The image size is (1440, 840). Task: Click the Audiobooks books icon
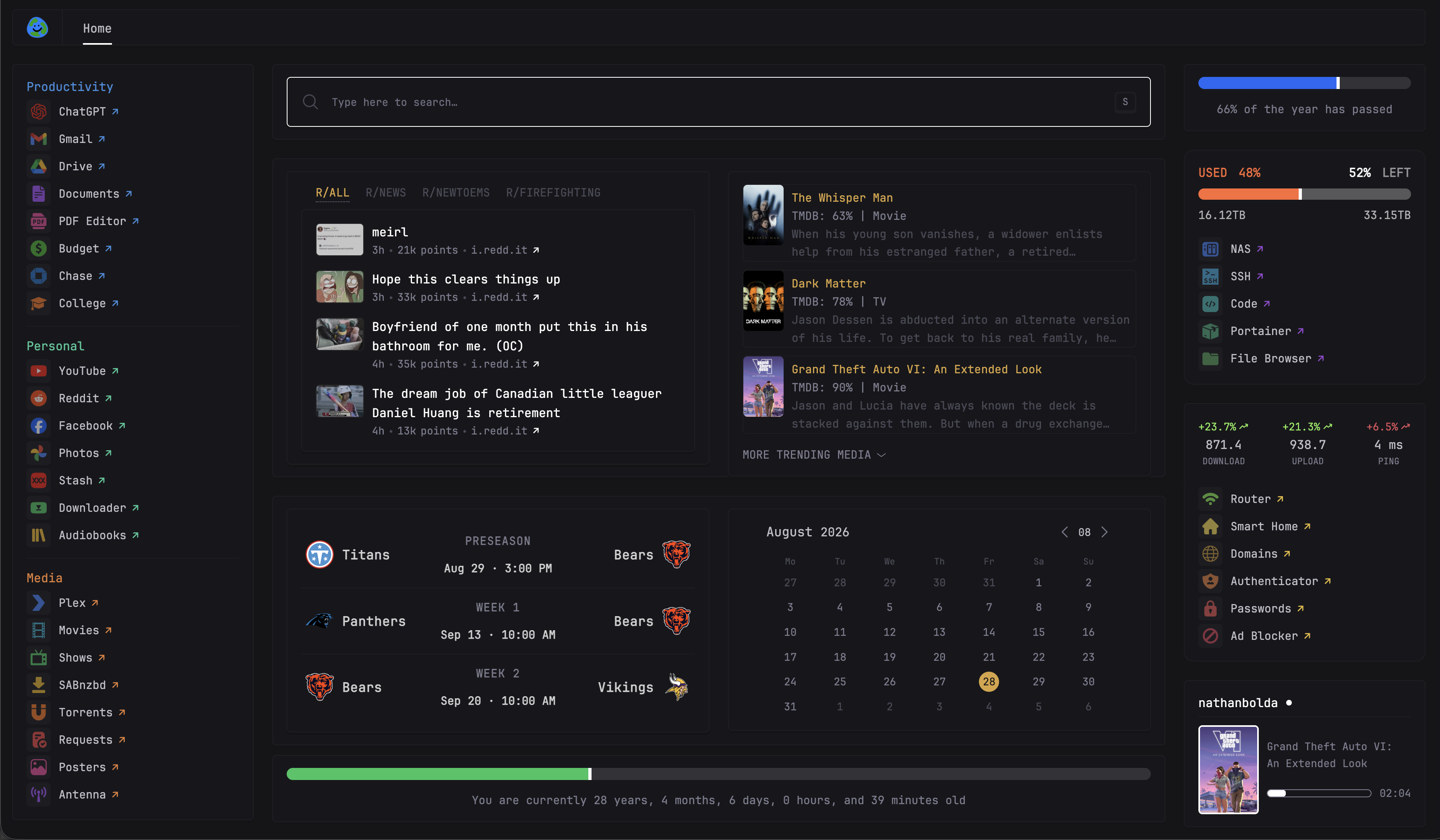pos(38,536)
